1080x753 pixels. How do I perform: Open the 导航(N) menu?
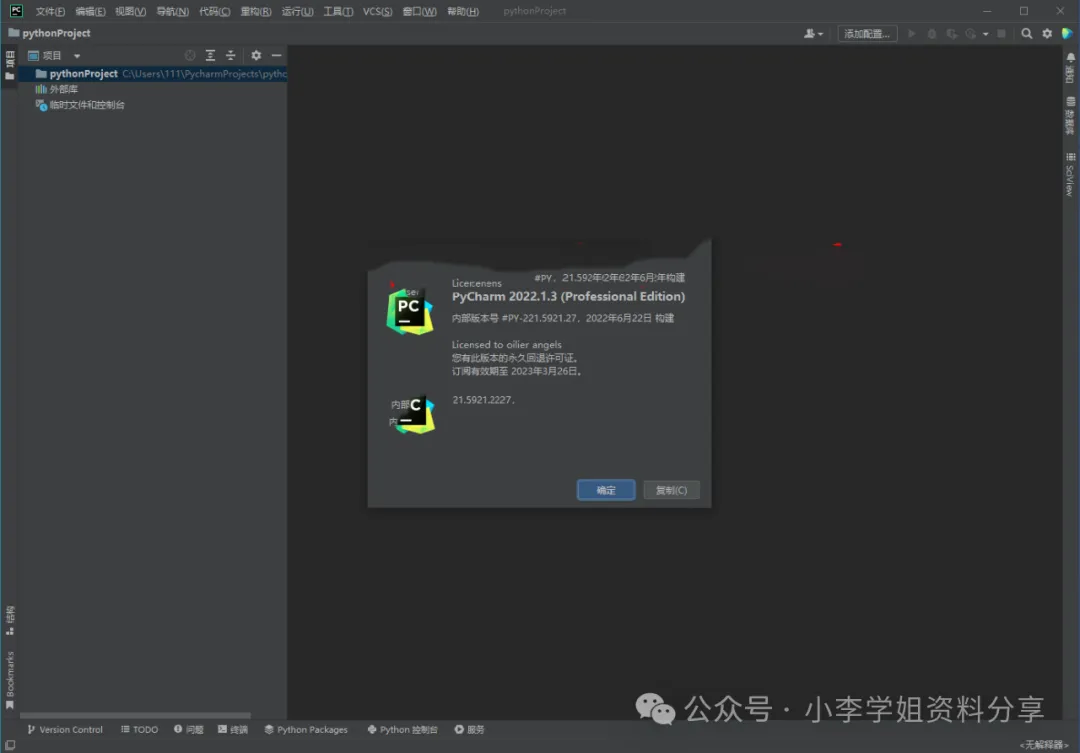[172, 11]
